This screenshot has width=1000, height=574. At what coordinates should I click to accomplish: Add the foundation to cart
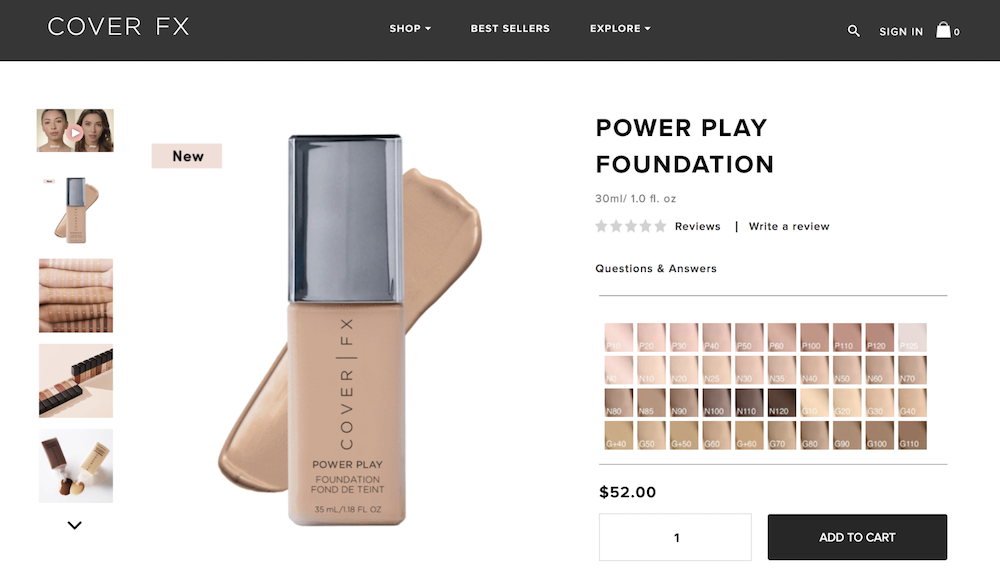click(857, 537)
